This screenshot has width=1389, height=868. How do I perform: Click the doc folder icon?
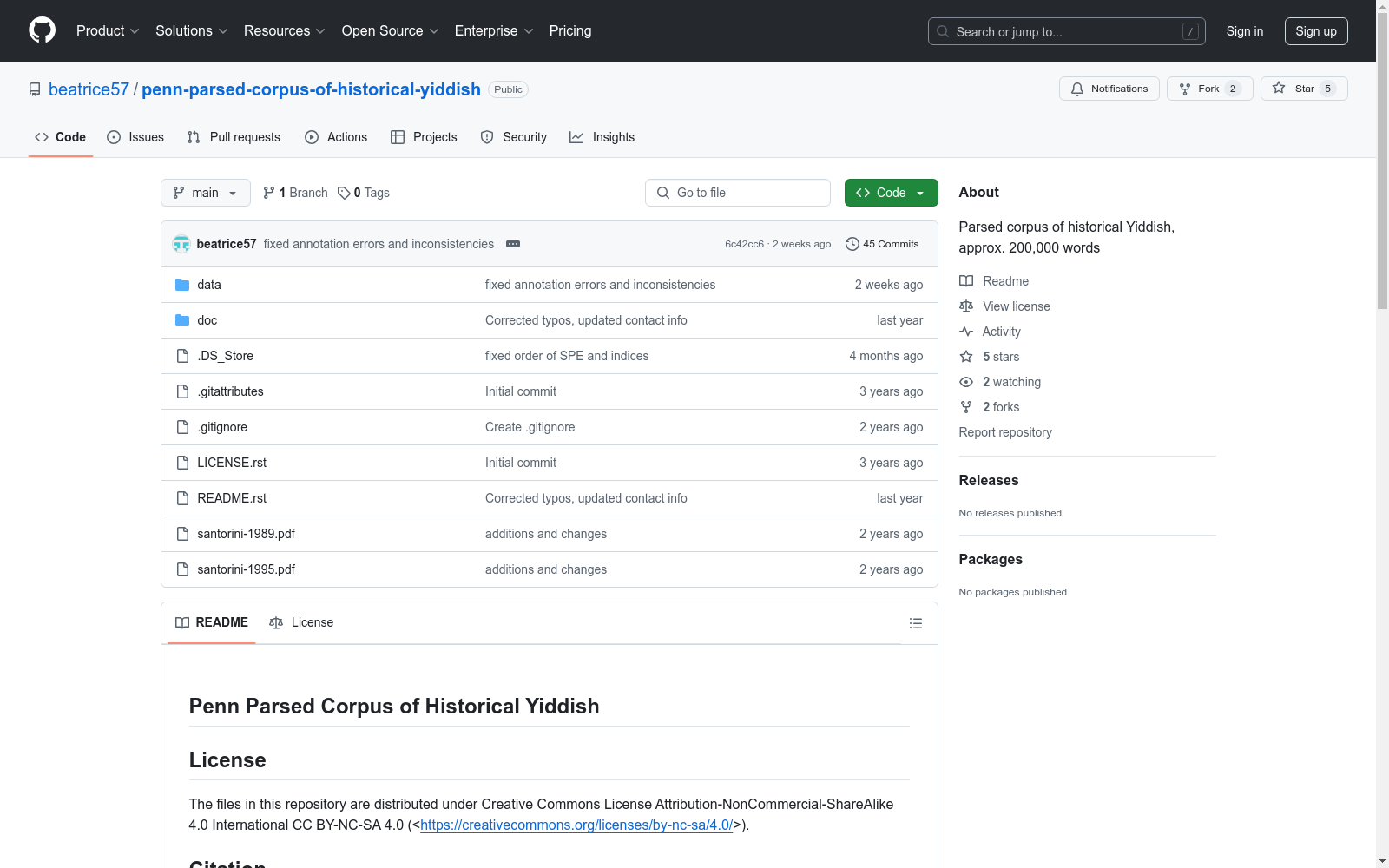182,320
